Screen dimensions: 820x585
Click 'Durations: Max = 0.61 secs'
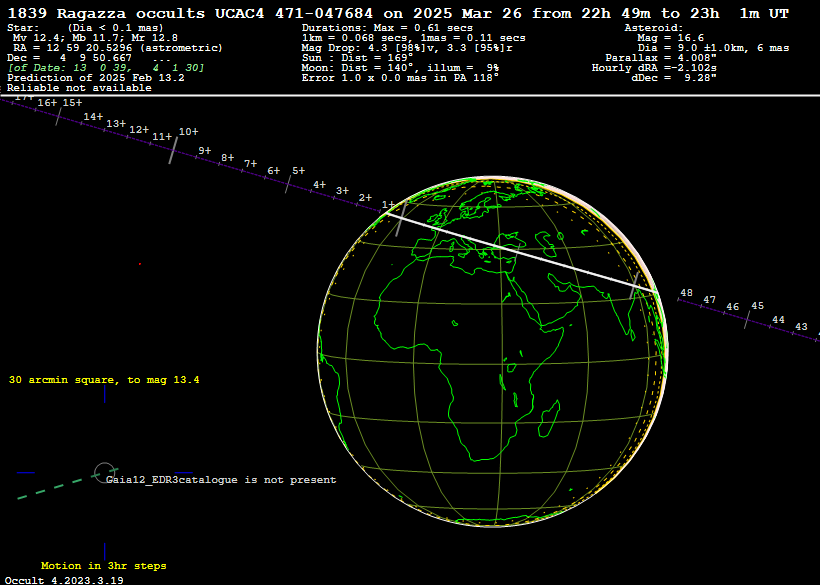387,28
